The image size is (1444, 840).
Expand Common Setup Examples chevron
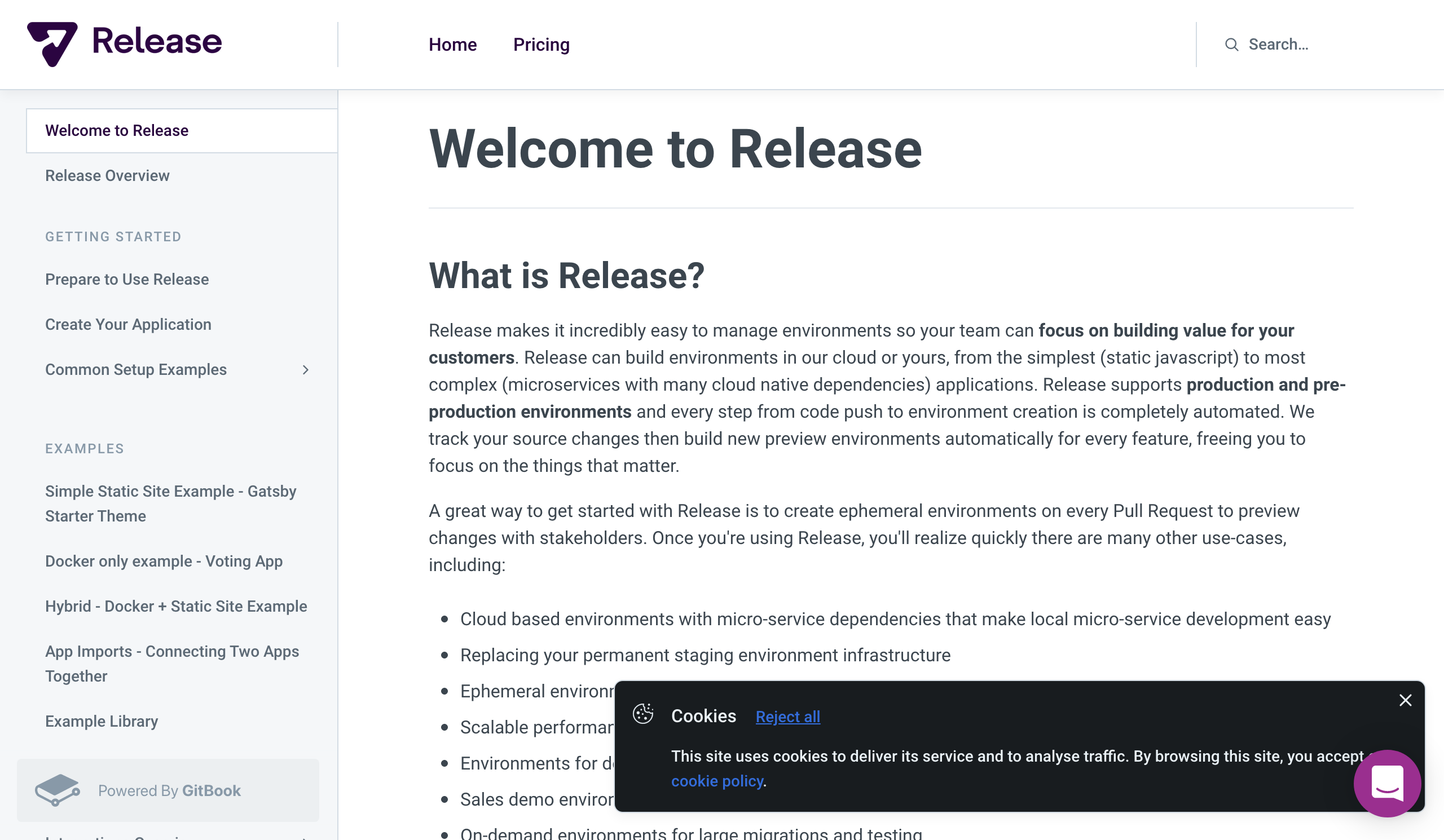pyautogui.click(x=305, y=370)
